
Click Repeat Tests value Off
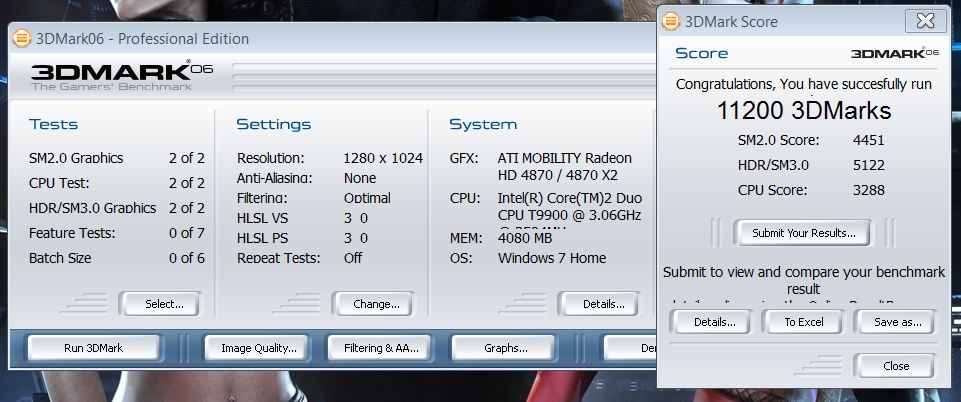point(352,258)
